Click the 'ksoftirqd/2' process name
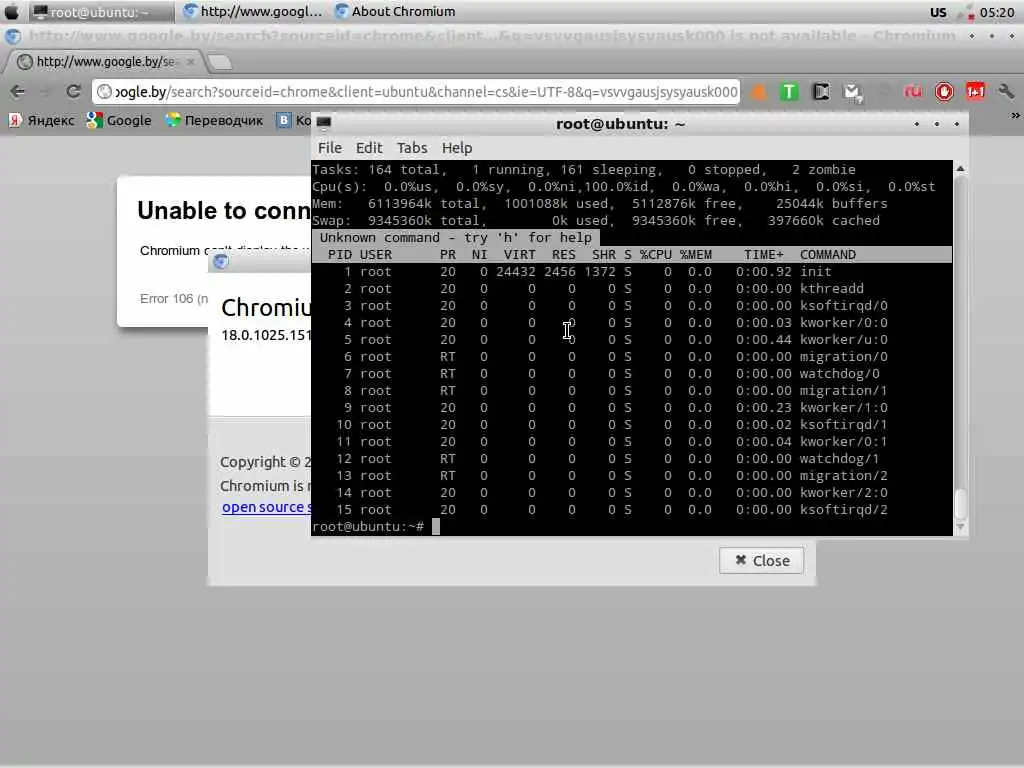This screenshot has width=1024, height=768. [844, 509]
